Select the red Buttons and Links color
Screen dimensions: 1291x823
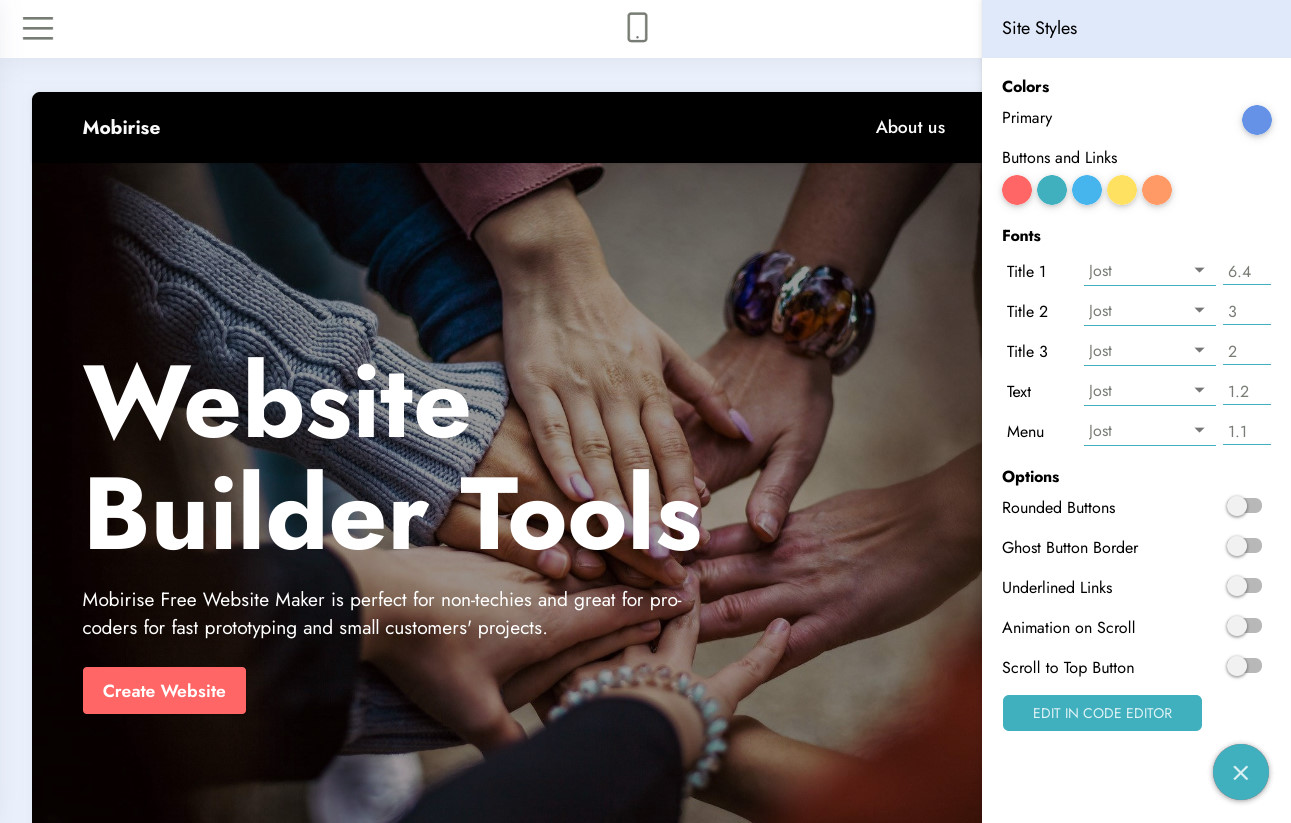coord(1016,190)
